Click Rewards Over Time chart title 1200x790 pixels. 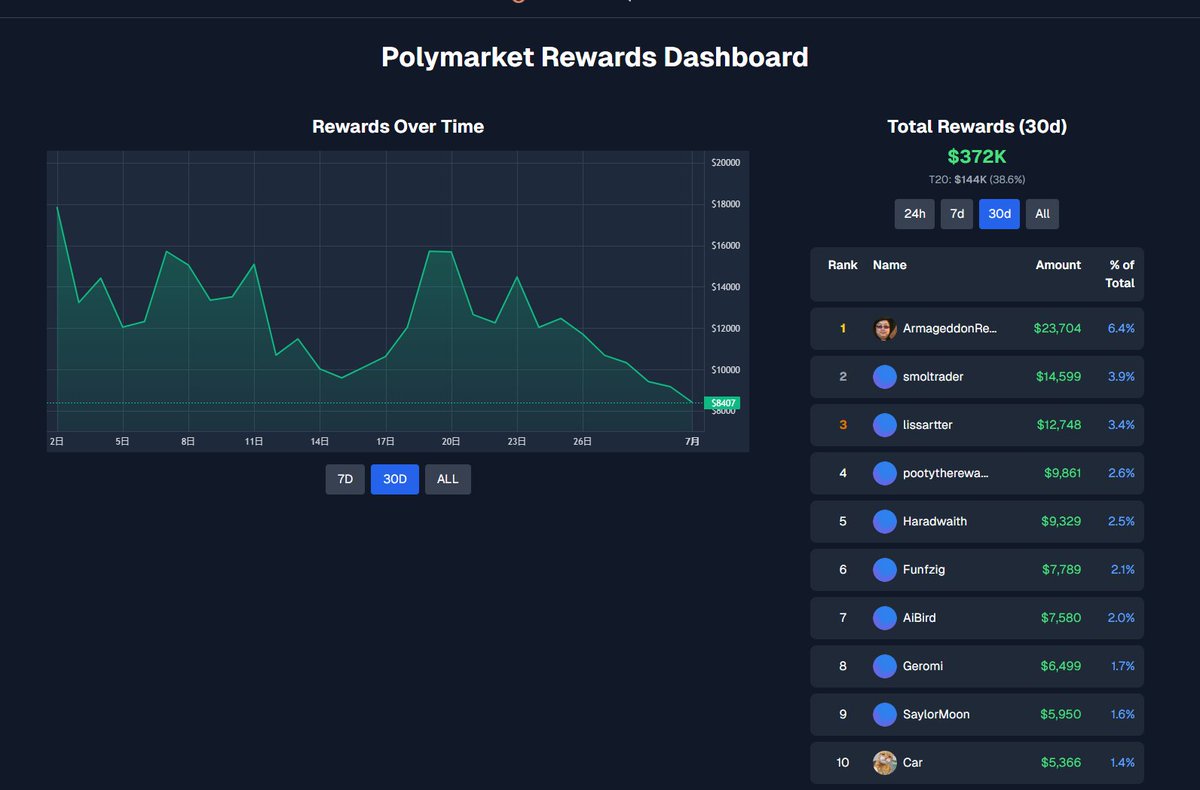click(x=398, y=127)
